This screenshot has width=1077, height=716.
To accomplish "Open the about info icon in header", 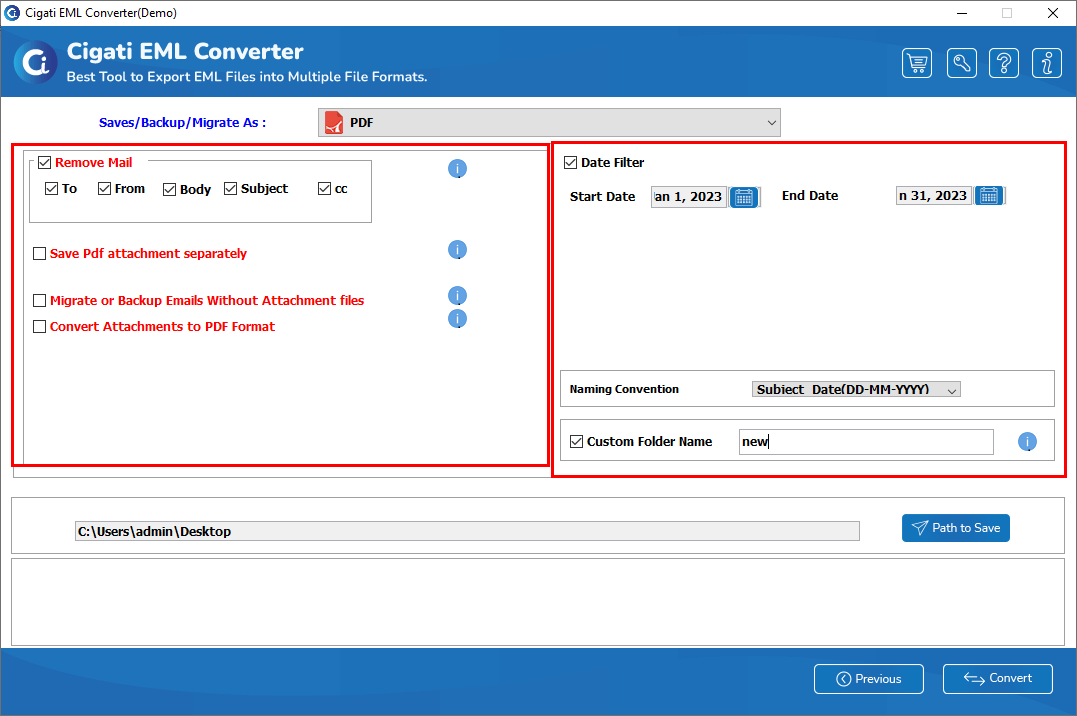I will click(1047, 63).
